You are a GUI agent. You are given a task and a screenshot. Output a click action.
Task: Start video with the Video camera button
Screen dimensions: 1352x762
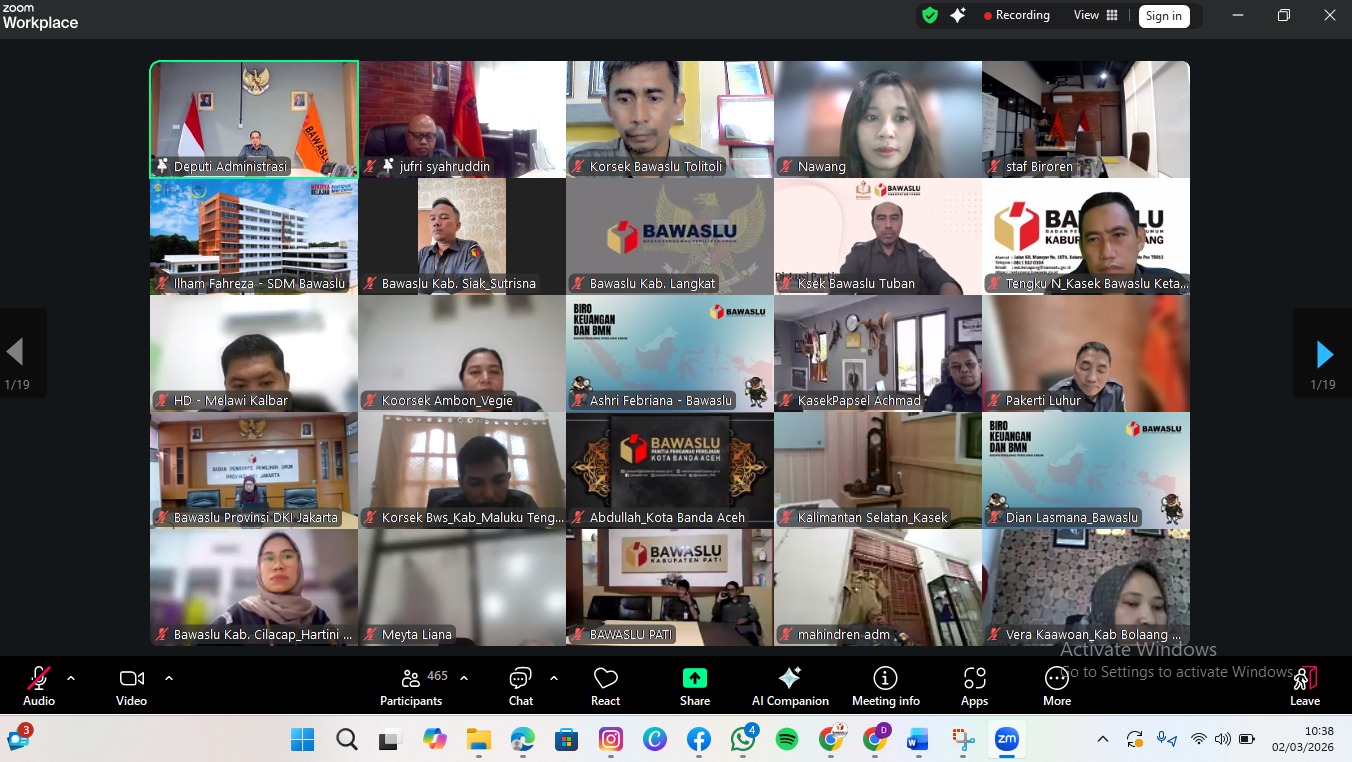[x=131, y=686]
